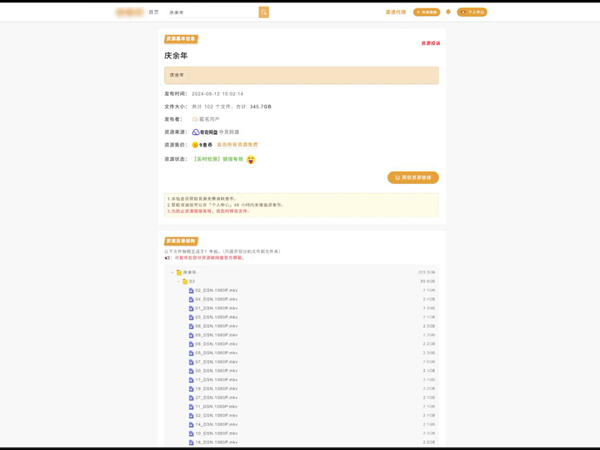Click the search field containing 庆余年
The image size is (600, 450).
coord(212,12)
